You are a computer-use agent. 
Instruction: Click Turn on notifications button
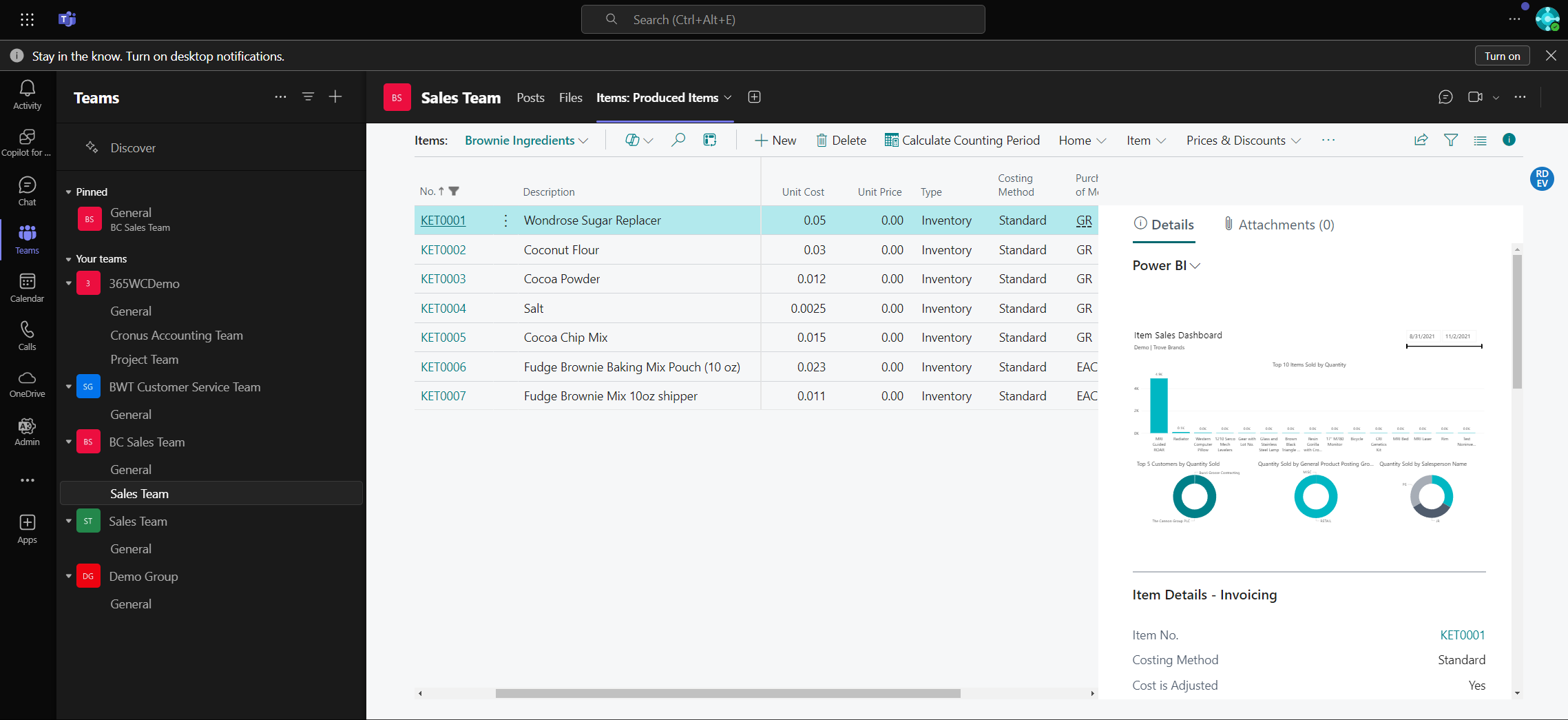1502,56
